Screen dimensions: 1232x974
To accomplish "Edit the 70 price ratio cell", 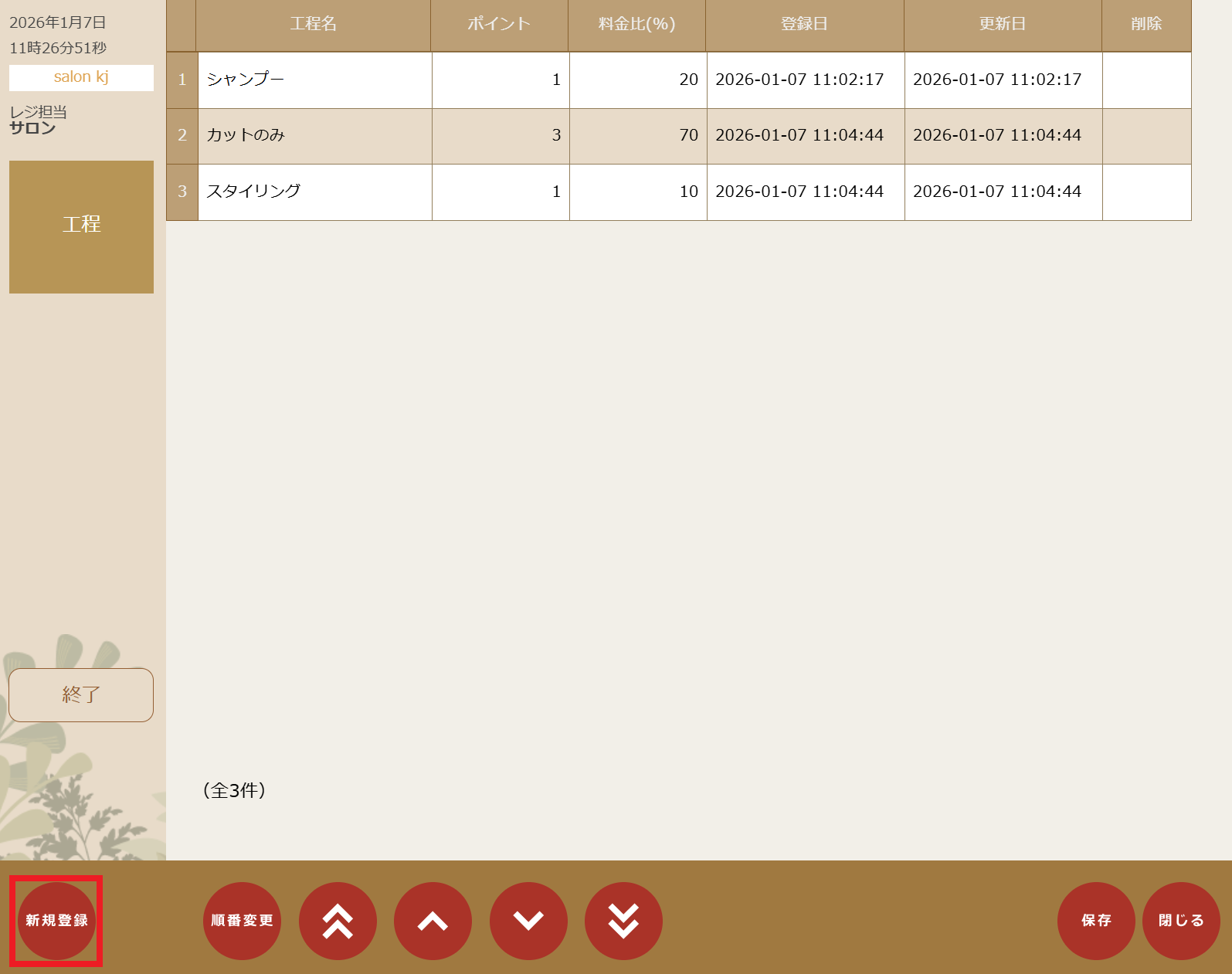I will pyautogui.click(x=637, y=136).
